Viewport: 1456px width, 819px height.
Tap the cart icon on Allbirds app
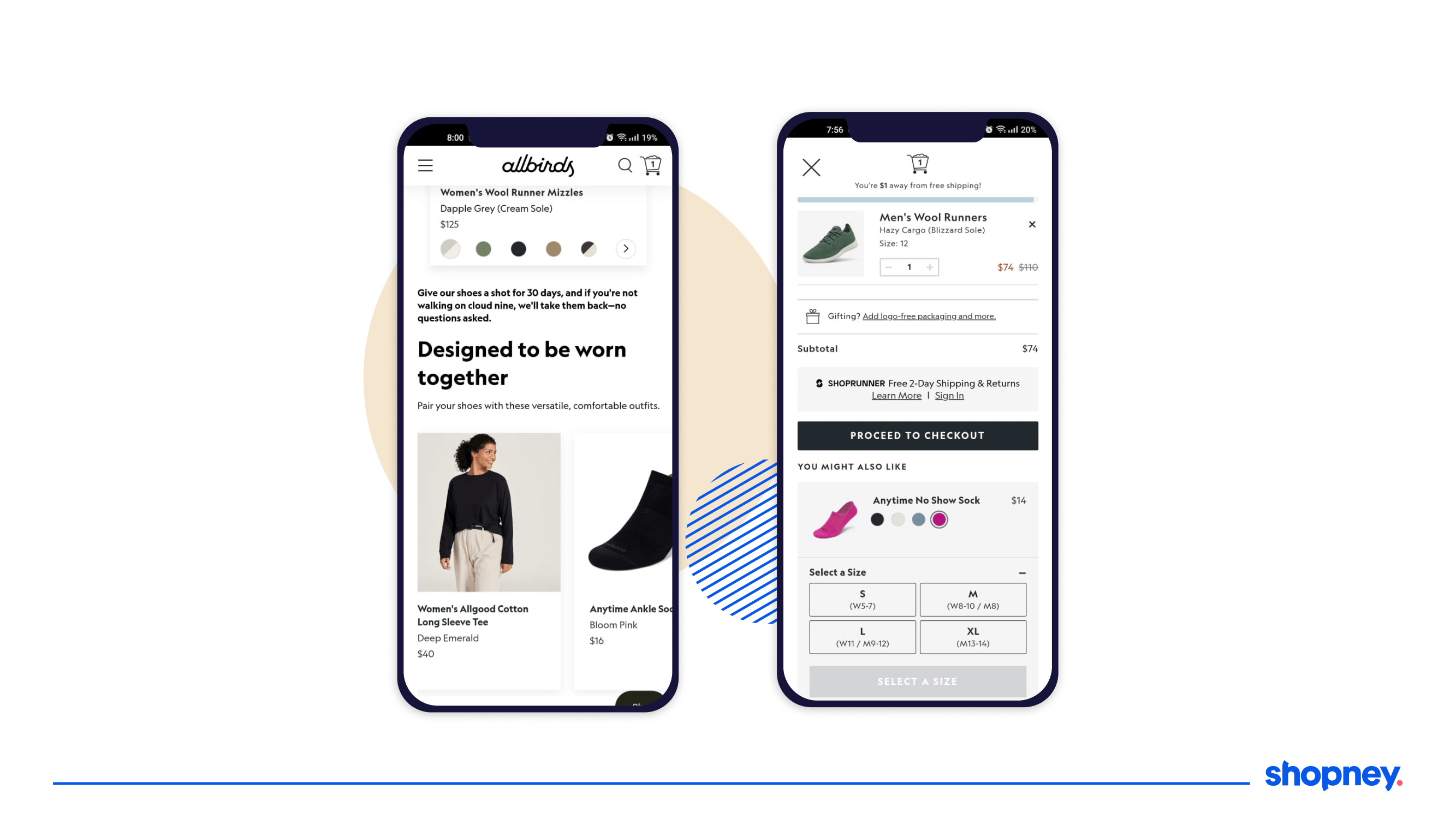pyautogui.click(x=652, y=165)
